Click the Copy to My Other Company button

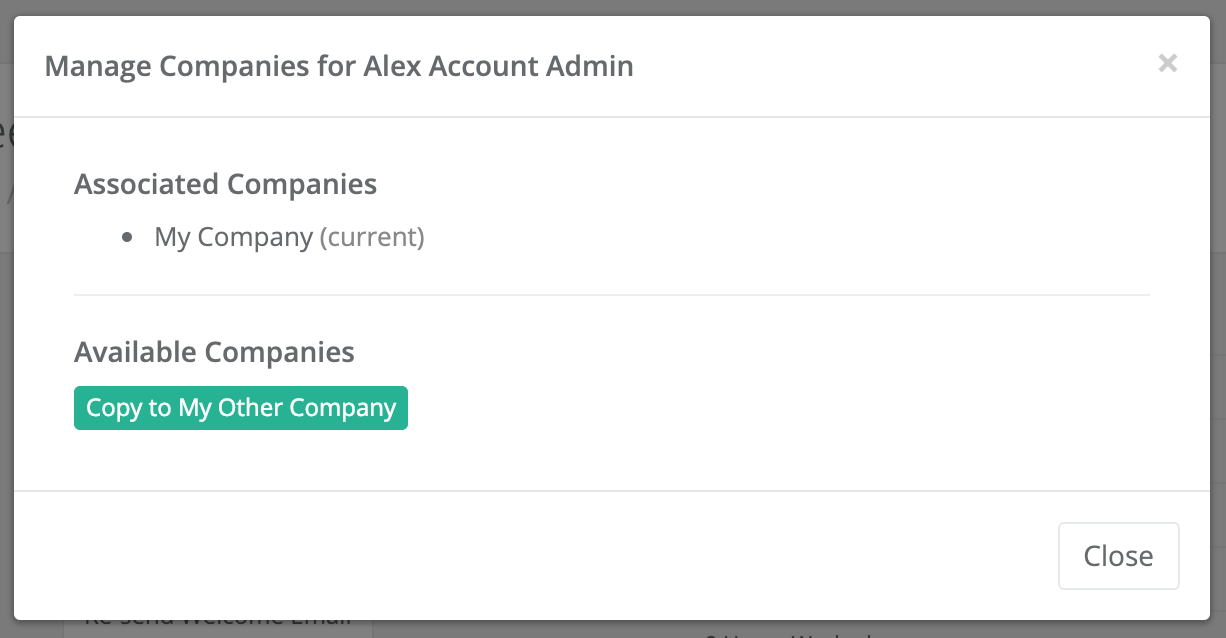click(241, 408)
